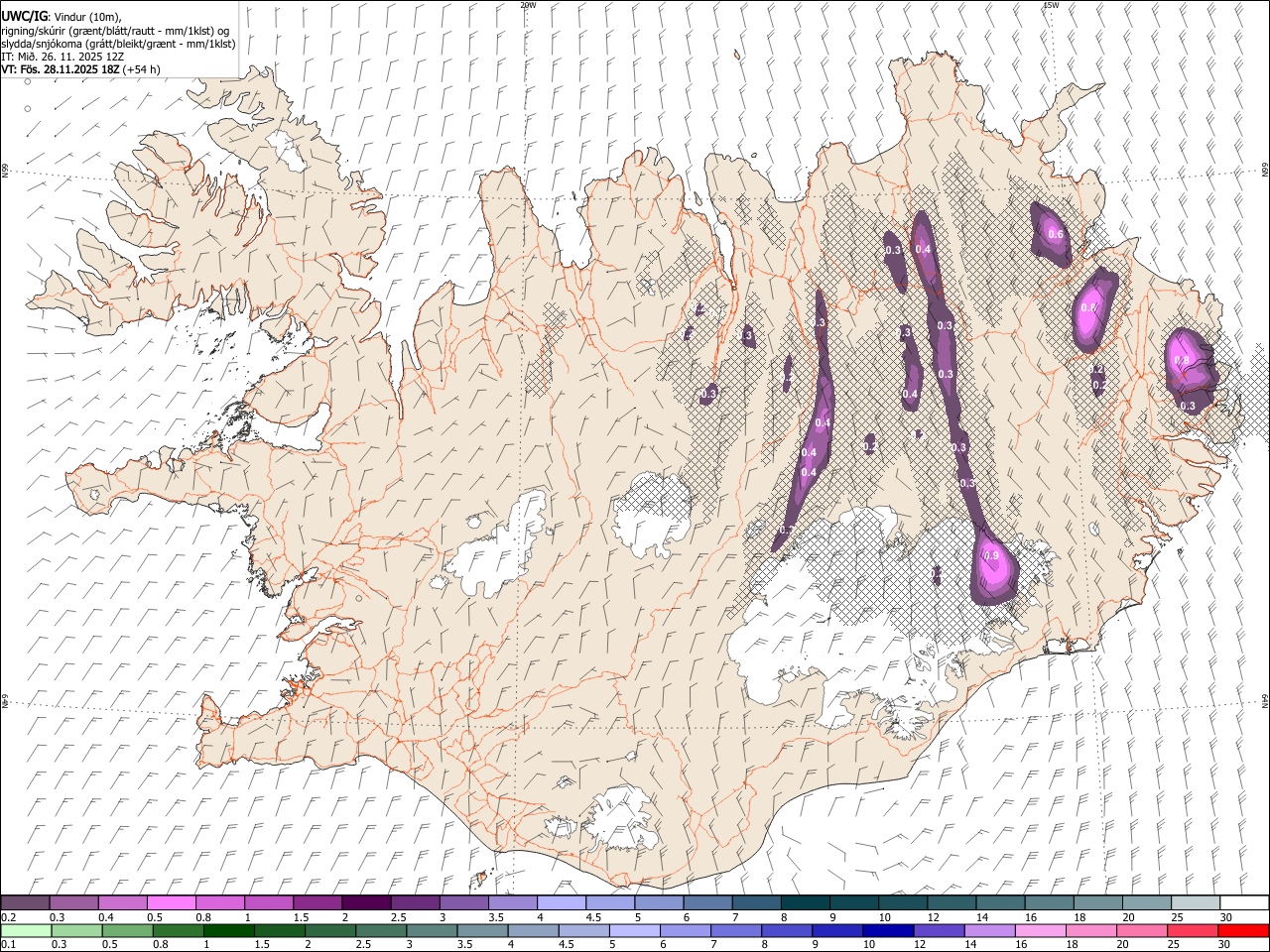1270x952 pixels.
Task: Pick the 10 mm deep blue rain legend swatch
Action: [x=888, y=930]
